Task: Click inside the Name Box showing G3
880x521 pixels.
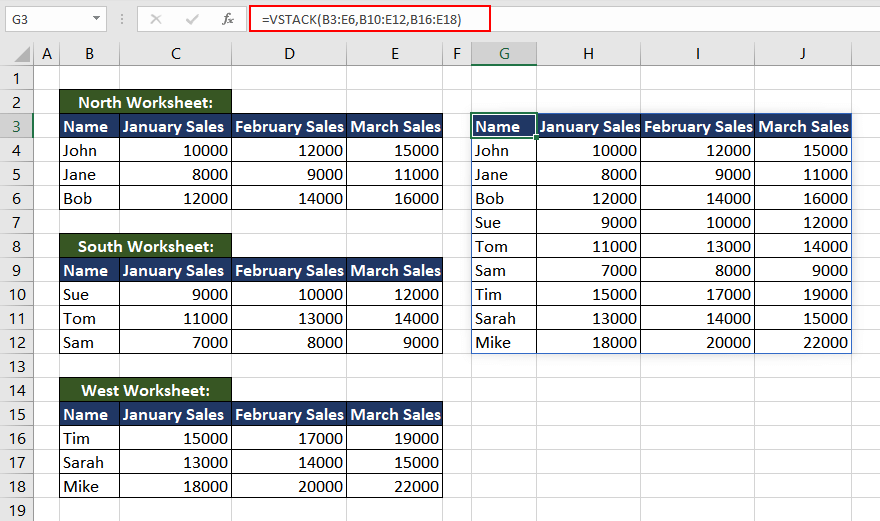Action: tap(48, 20)
